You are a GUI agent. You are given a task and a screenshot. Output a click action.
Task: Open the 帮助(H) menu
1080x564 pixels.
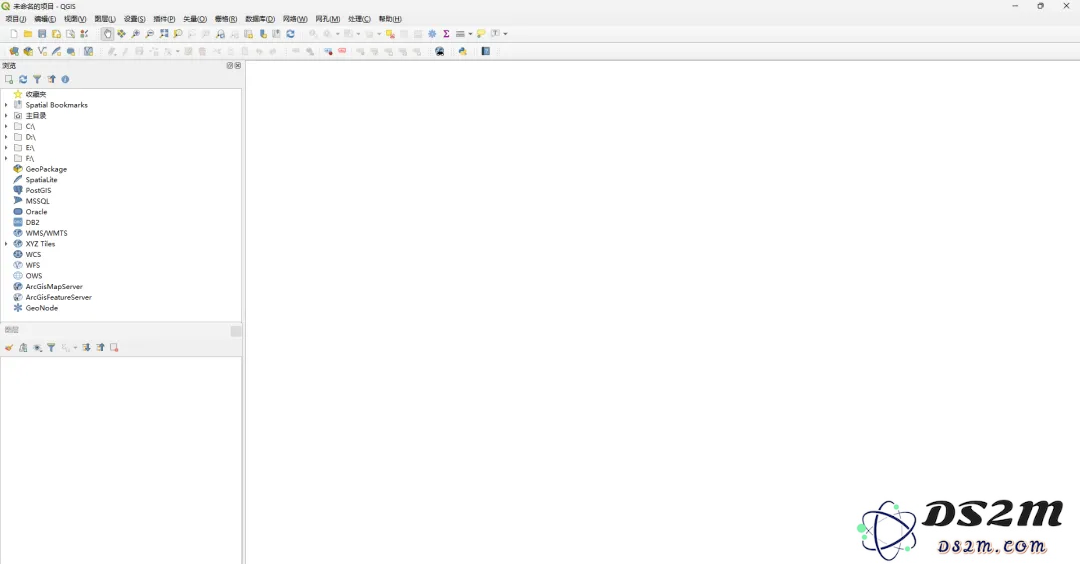tap(390, 19)
